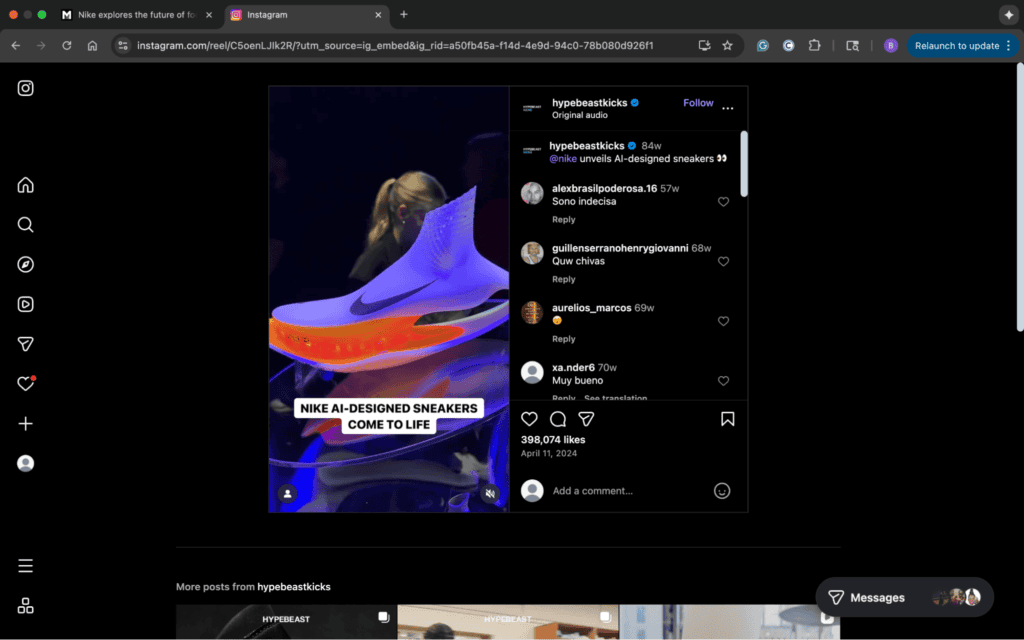The width and height of the screenshot is (1024, 640).
Task: Switch to the Nike explores the future tab
Action: click(x=137, y=14)
